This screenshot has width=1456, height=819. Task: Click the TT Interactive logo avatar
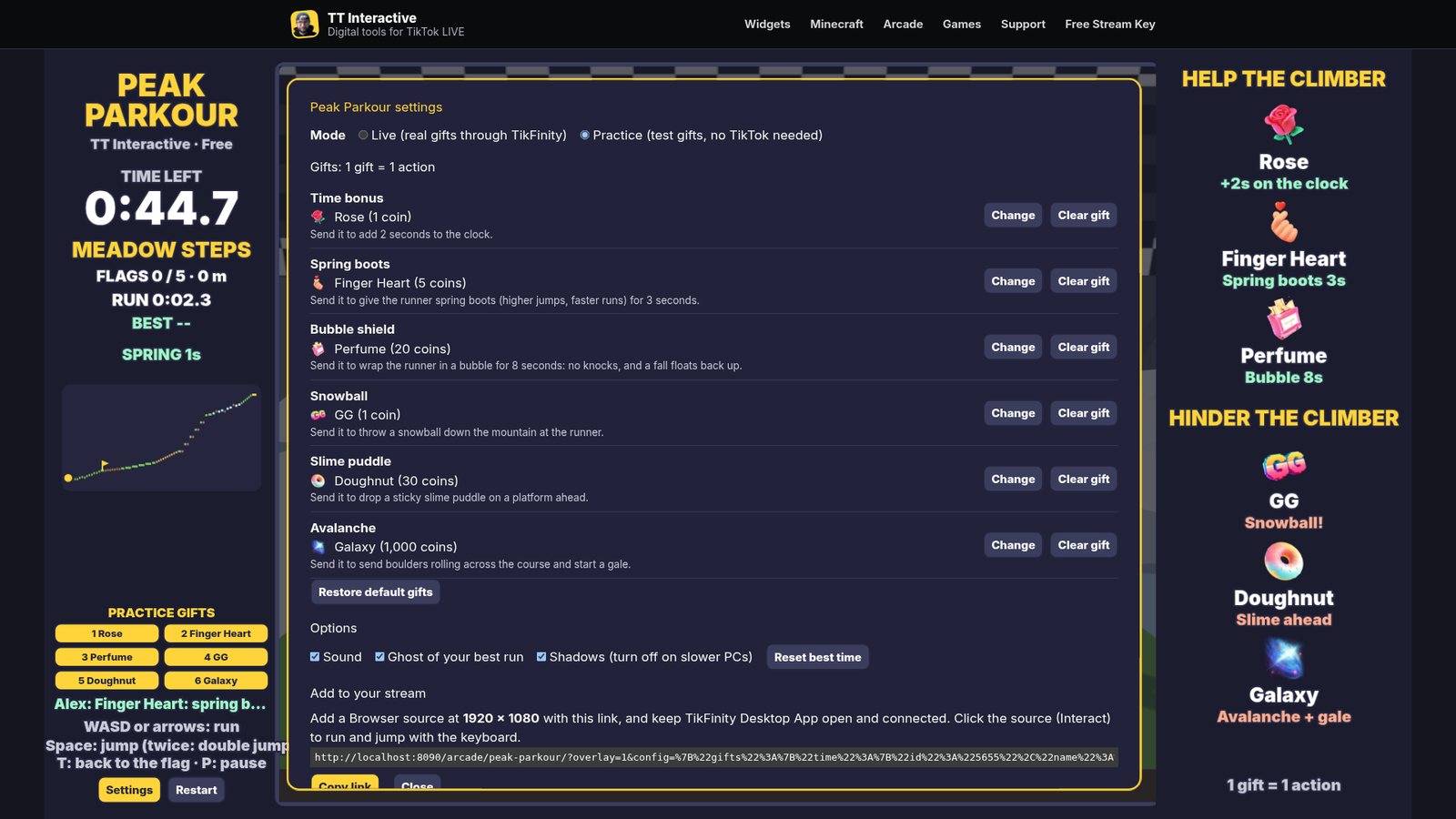(305, 25)
